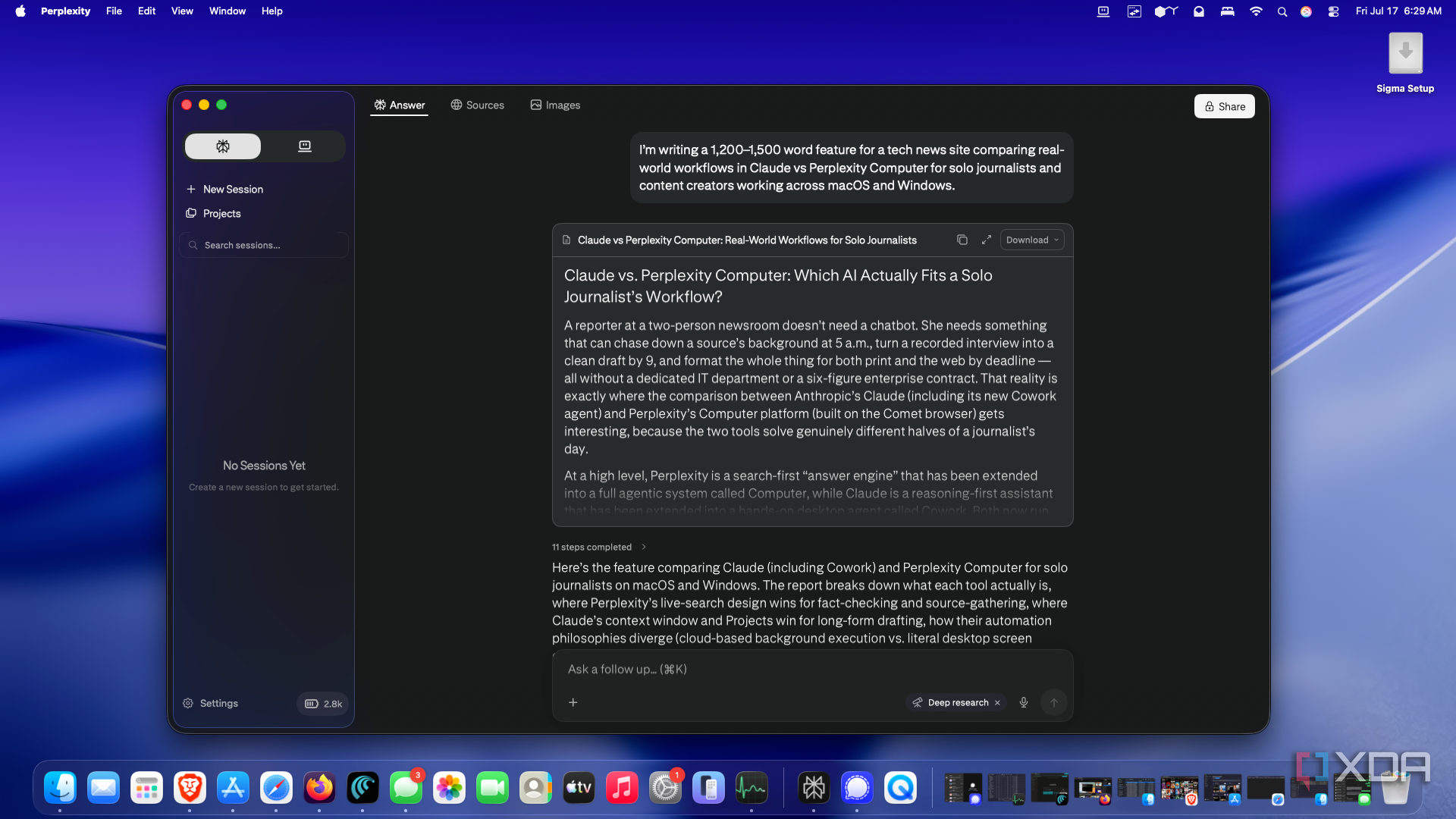The height and width of the screenshot is (819, 1456).
Task: Activate microphone voice input
Action: (1024, 702)
